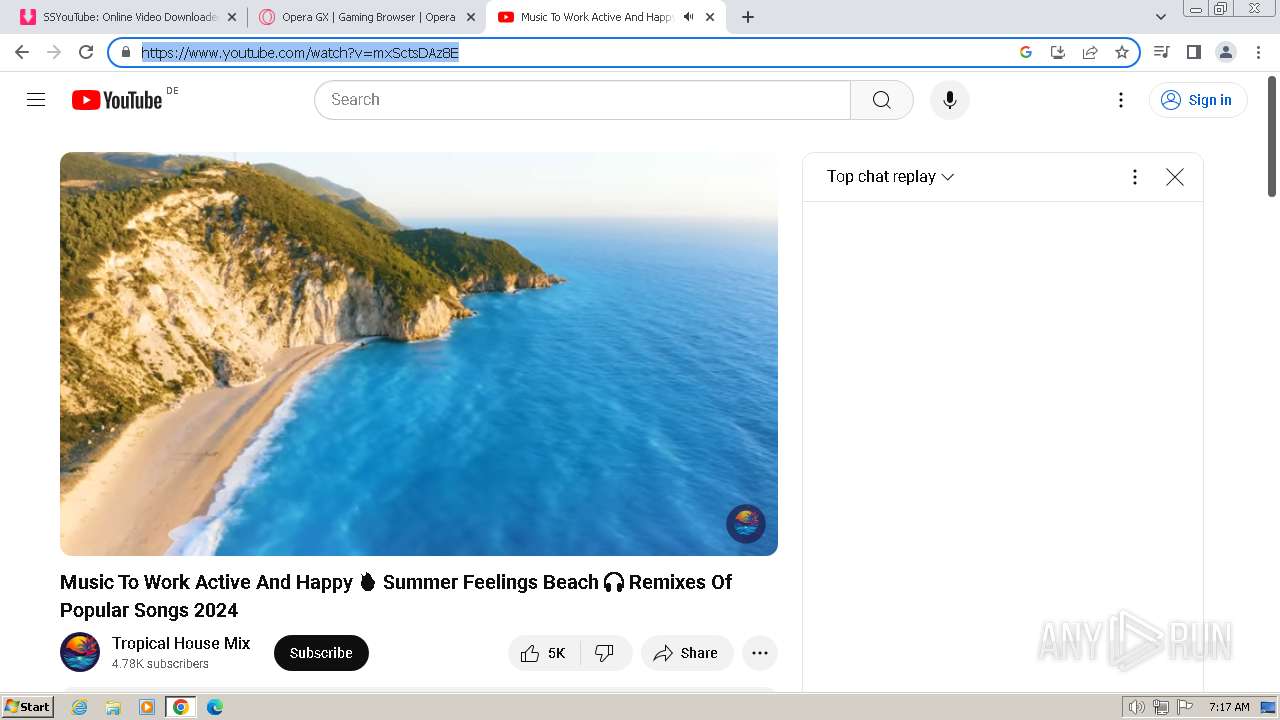
Task: Open chat replay more options menu
Action: pos(1135,177)
